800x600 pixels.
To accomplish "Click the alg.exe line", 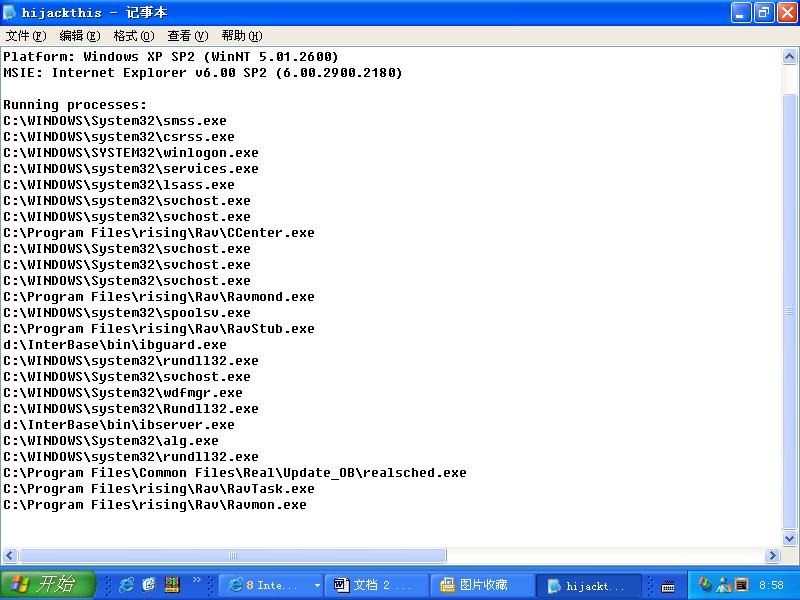I will pos(111,440).
